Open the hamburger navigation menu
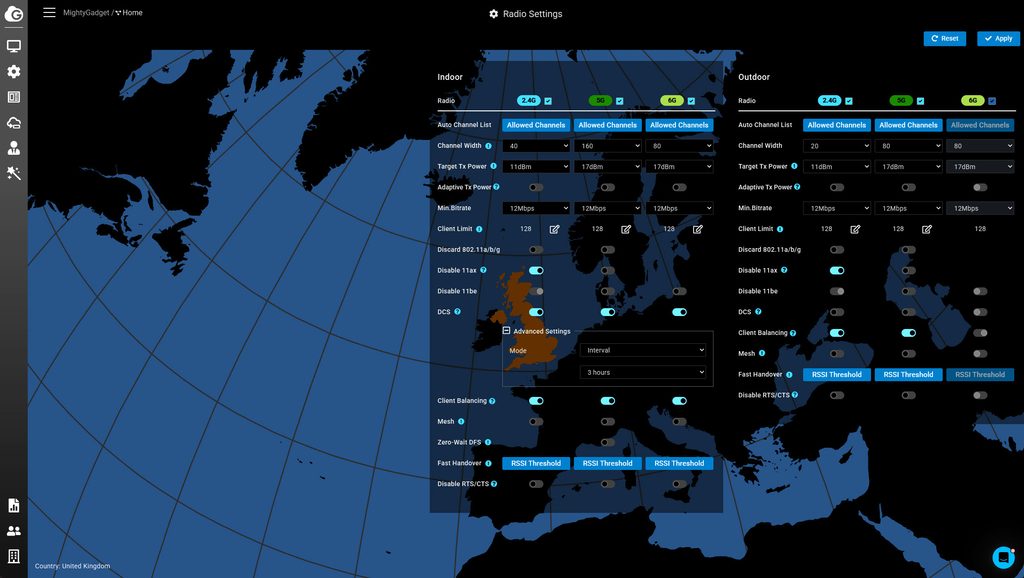 tap(49, 12)
